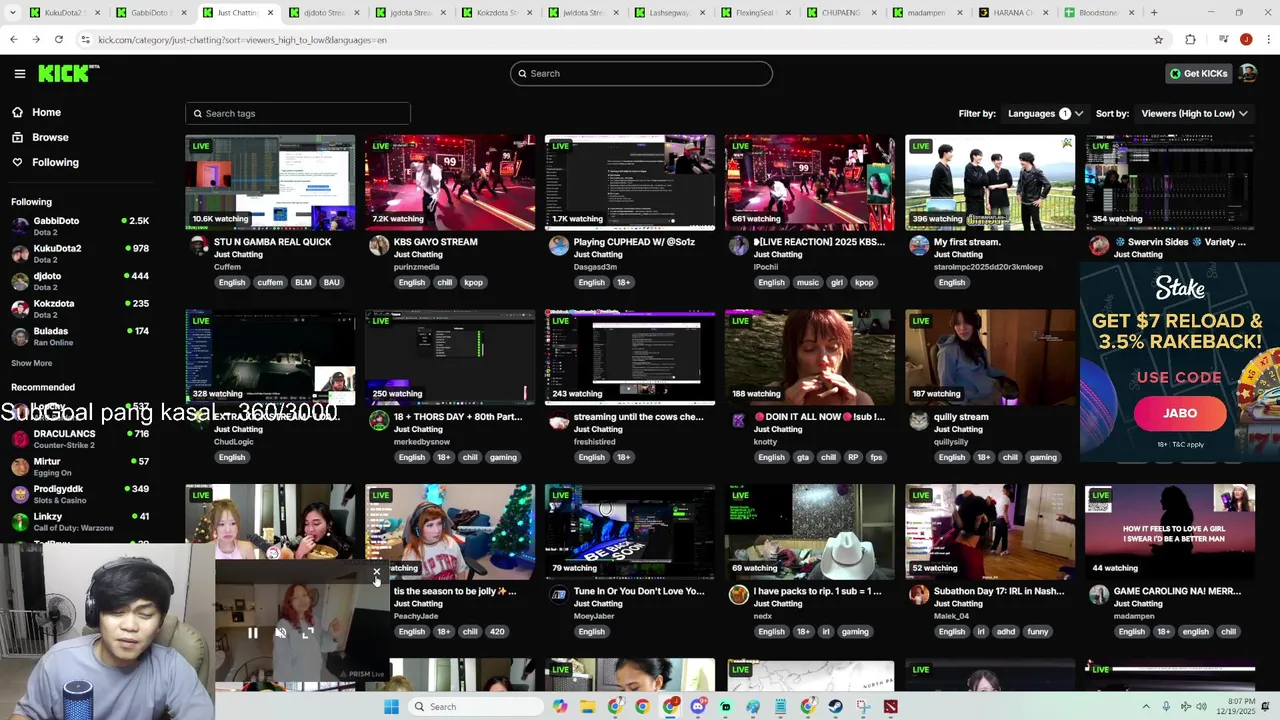Open Discord from taskbar
This screenshot has width=1280, height=720.
coord(698,707)
